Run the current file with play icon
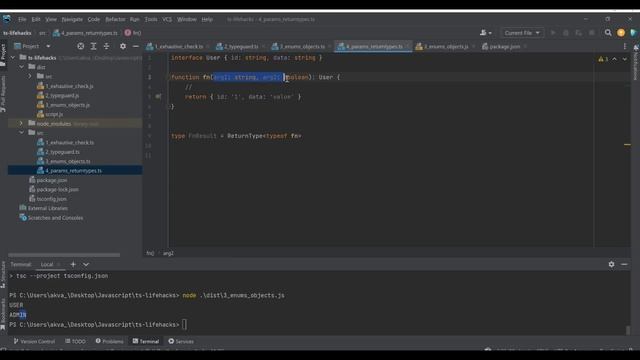640x360 pixels. pyautogui.click(x=553, y=33)
